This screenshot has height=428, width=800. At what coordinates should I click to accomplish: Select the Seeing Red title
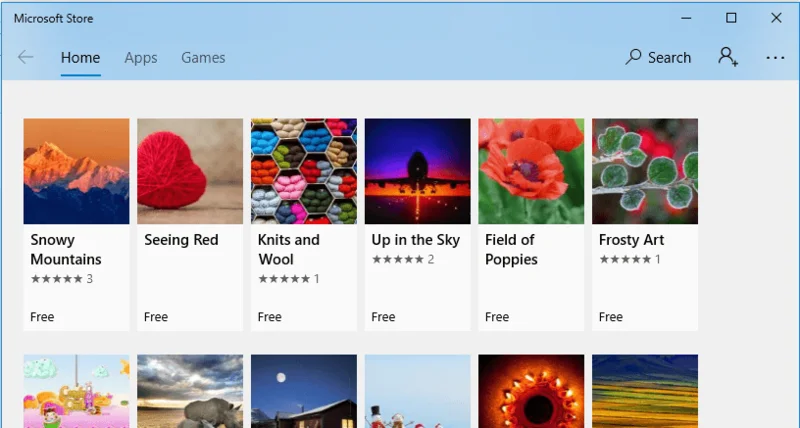pos(181,240)
